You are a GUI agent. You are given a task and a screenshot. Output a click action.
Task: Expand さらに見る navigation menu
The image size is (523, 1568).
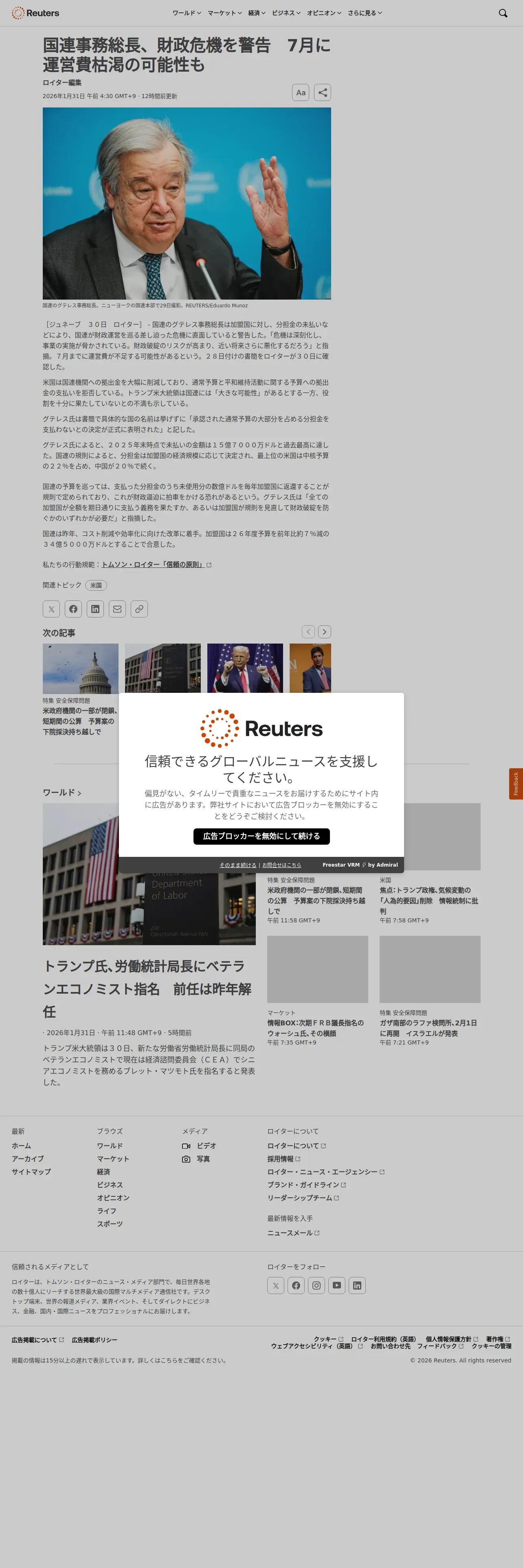365,13
